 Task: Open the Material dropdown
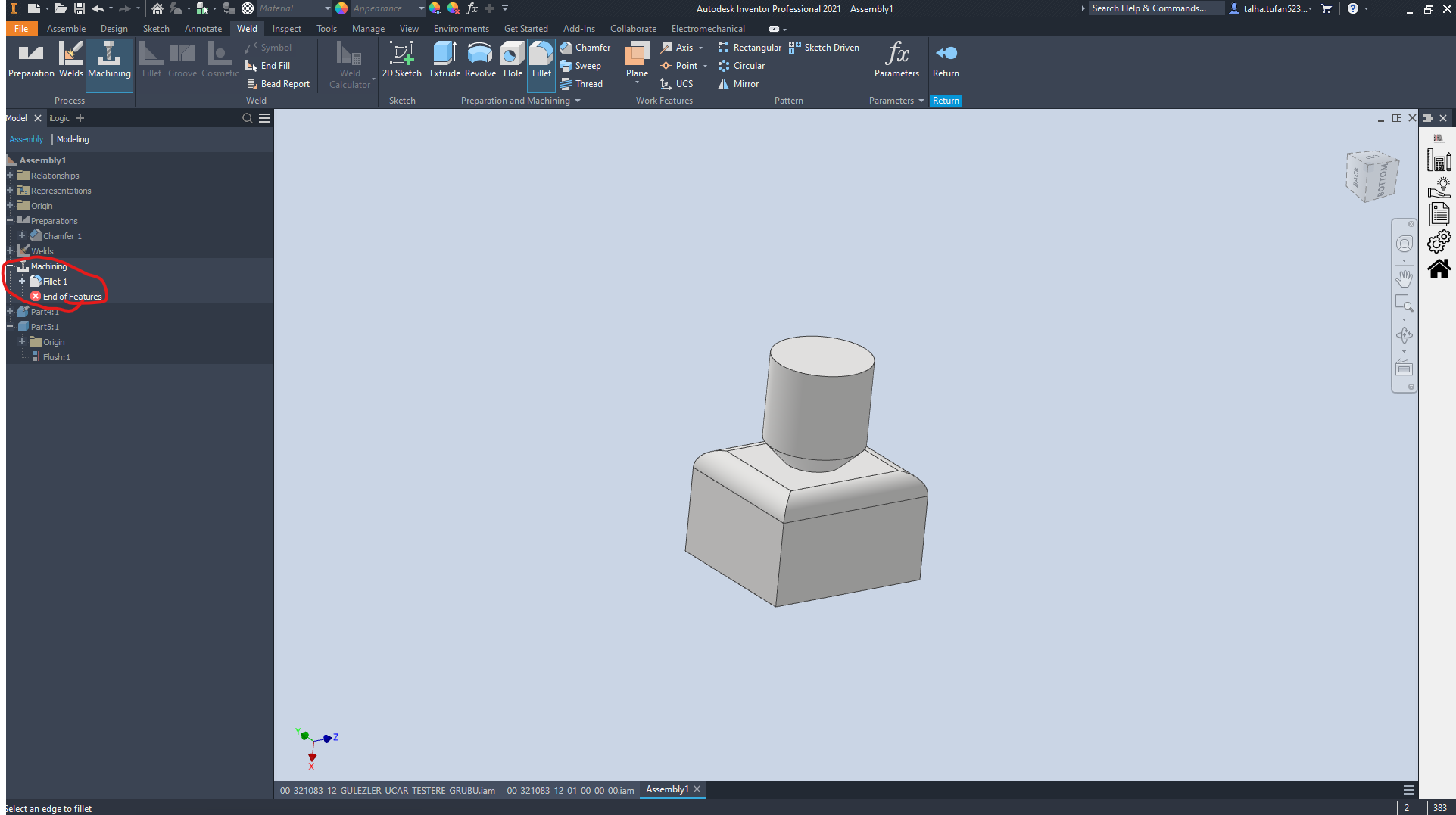click(x=327, y=8)
